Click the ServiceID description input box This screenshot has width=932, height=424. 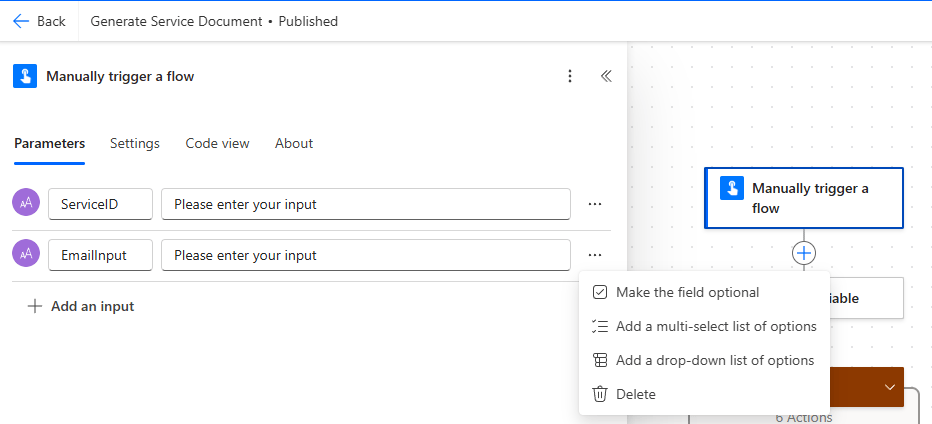[366, 204]
